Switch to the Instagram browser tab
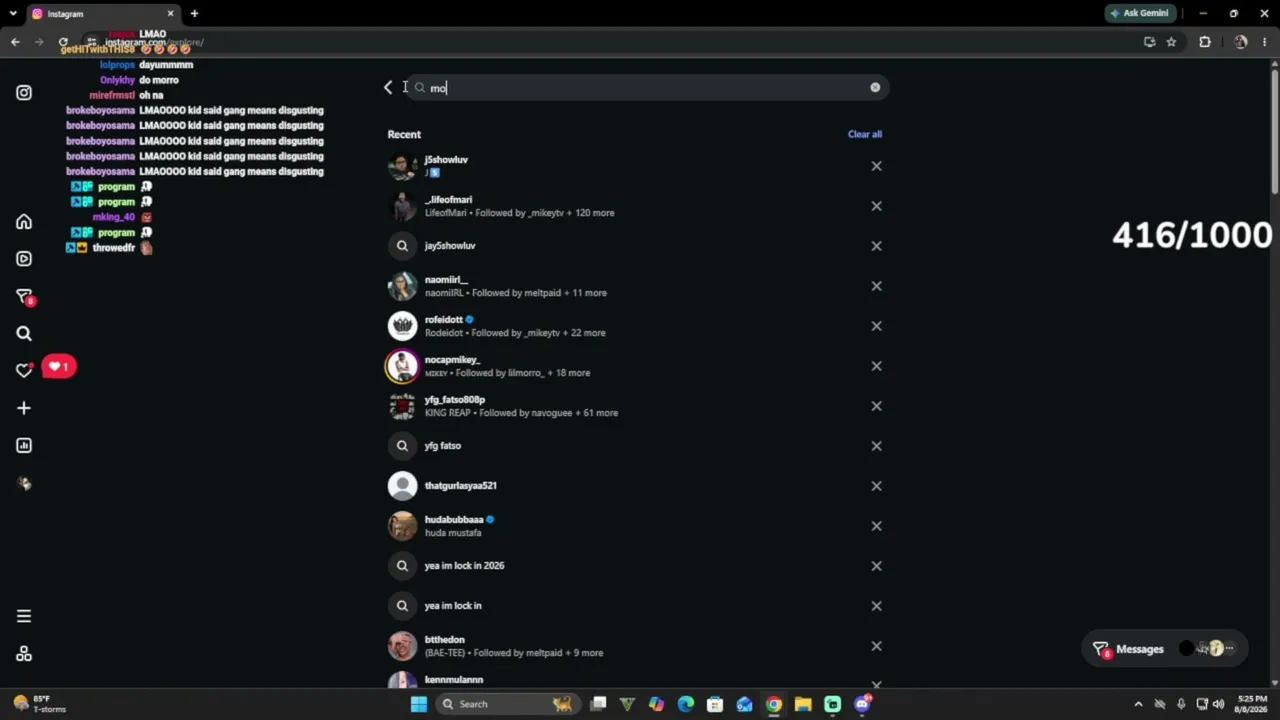The image size is (1280, 720). pyautogui.click(x=103, y=14)
